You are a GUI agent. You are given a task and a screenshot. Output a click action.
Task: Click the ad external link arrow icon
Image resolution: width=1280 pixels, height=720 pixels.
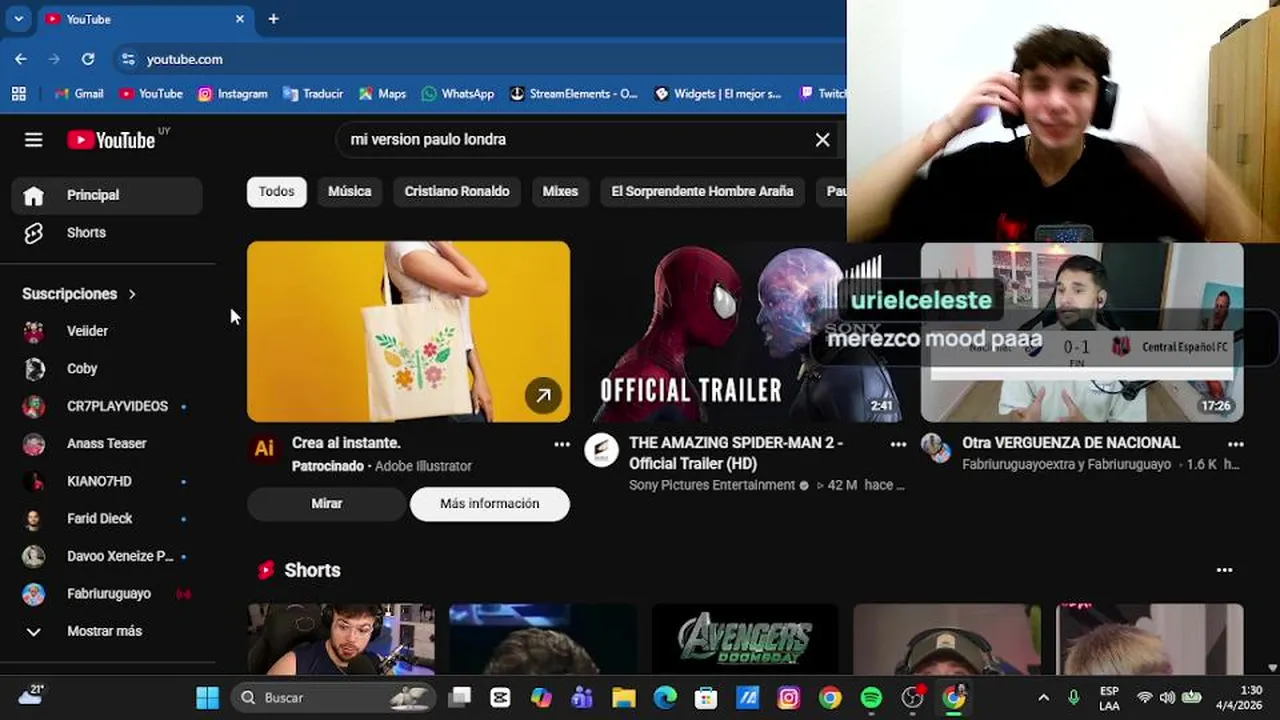tap(543, 395)
